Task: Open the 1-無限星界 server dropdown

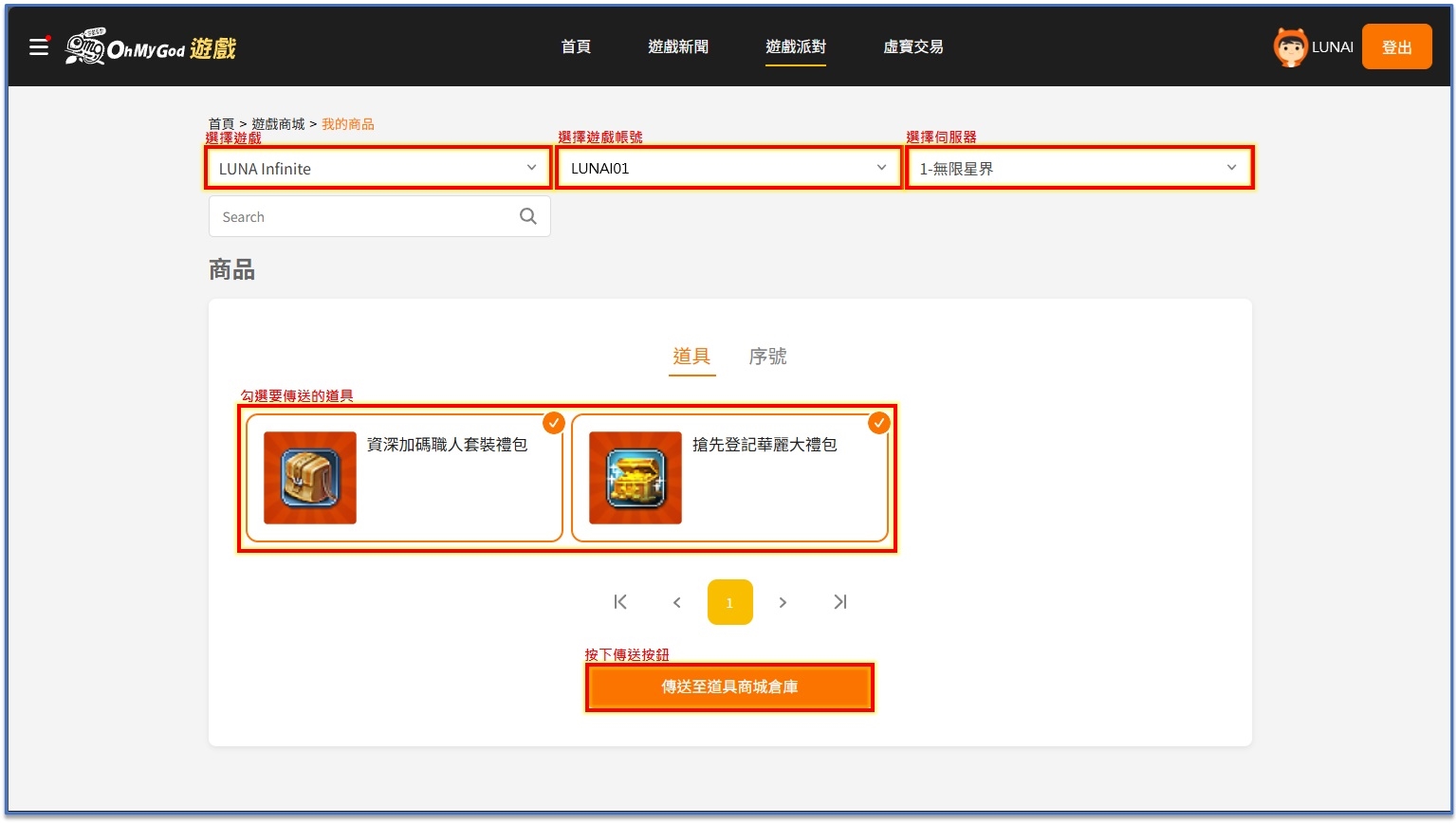Action: pyautogui.click(x=1078, y=169)
